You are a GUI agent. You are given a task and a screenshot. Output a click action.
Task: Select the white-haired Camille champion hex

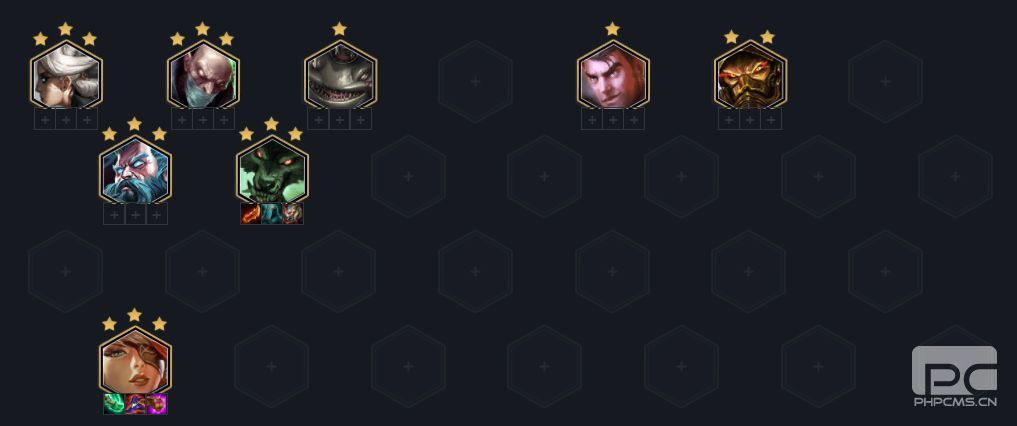click(x=66, y=74)
